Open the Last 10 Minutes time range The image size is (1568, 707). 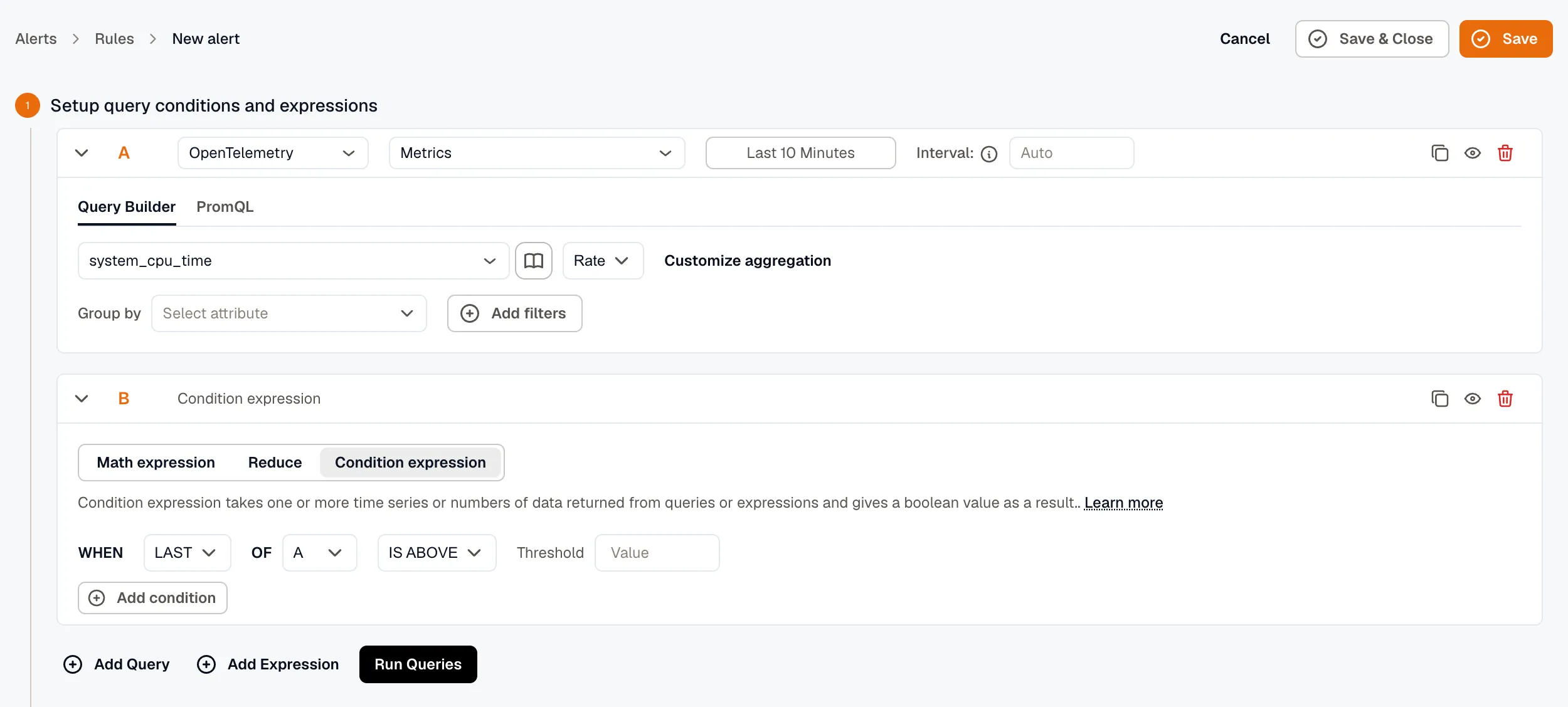pos(800,153)
